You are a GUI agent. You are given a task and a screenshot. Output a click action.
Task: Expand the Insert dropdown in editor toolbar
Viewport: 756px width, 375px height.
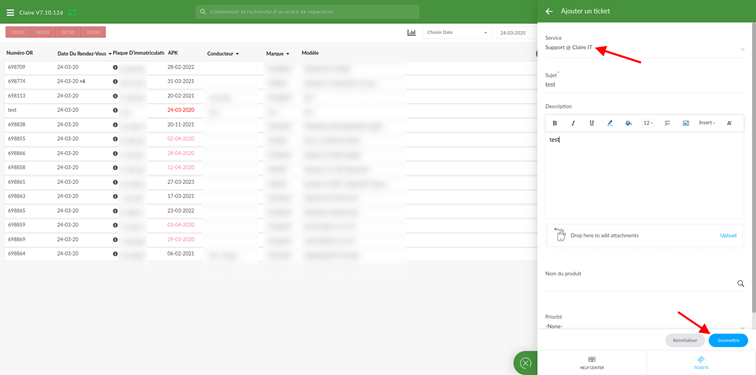[x=707, y=123]
